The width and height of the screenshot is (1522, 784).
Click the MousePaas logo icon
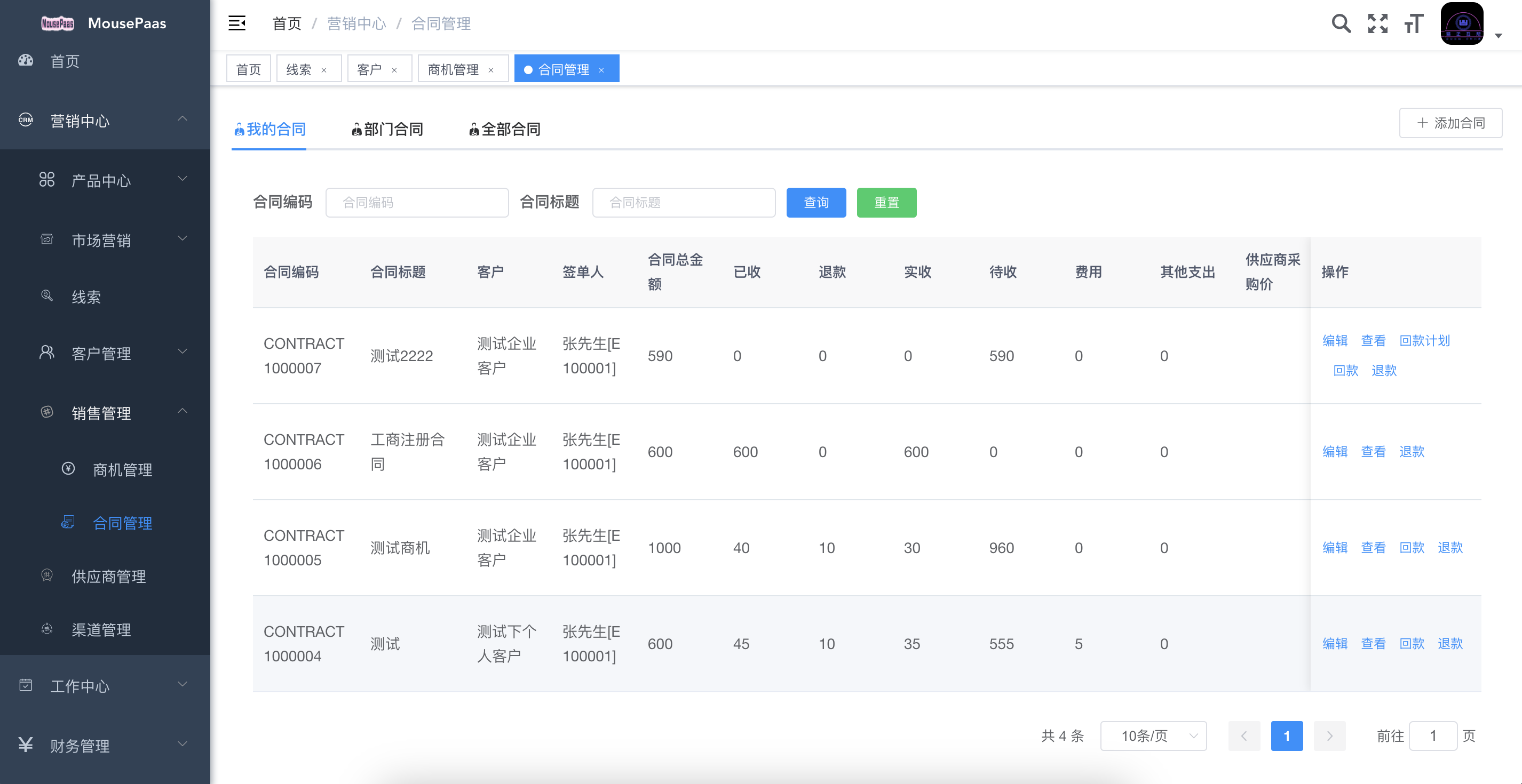coord(57,23)
